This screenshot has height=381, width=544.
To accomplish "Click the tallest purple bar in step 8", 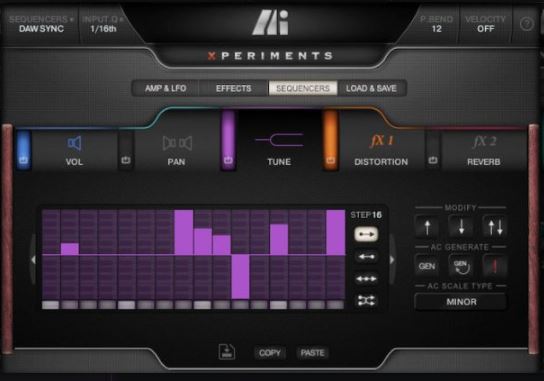I will (184, 232).
